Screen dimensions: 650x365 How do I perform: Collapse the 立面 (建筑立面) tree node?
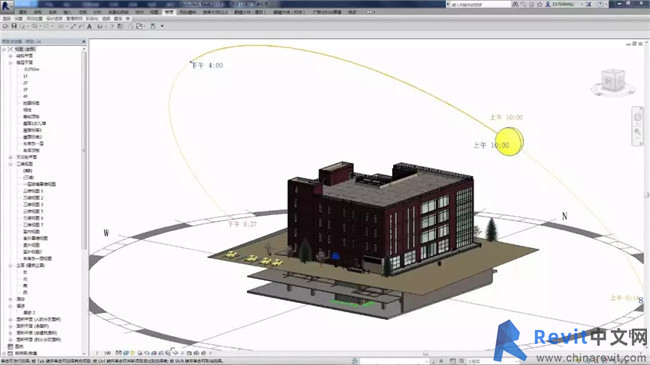tap(11, 265)
